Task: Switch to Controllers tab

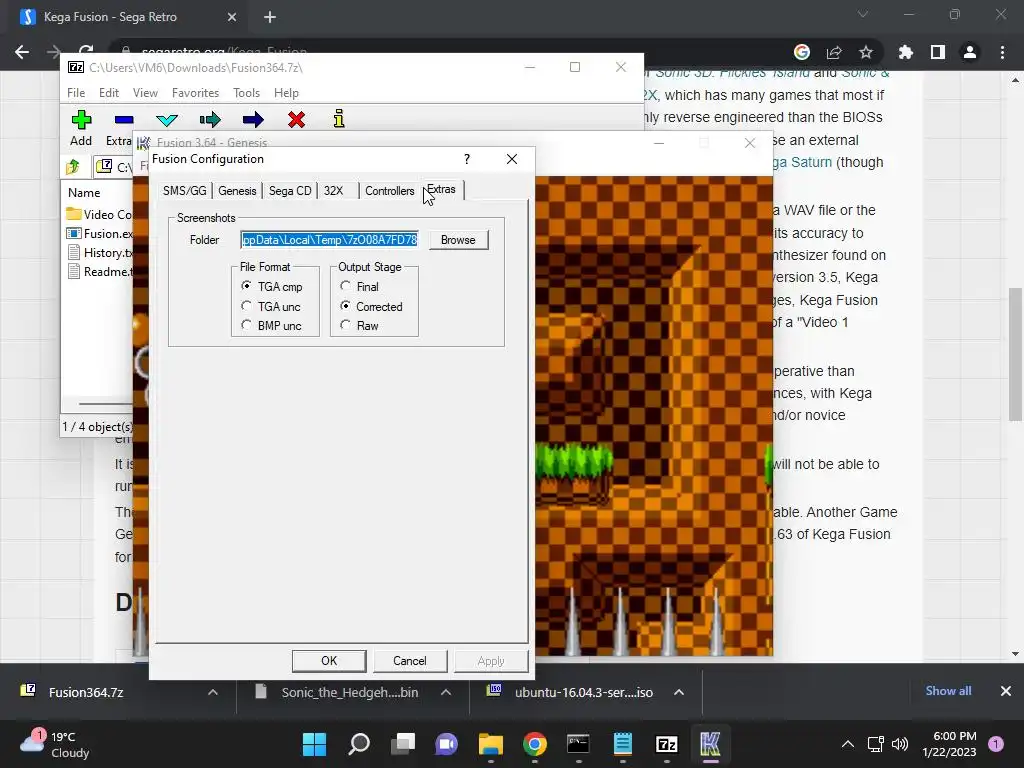Action: tap(389, 191)
